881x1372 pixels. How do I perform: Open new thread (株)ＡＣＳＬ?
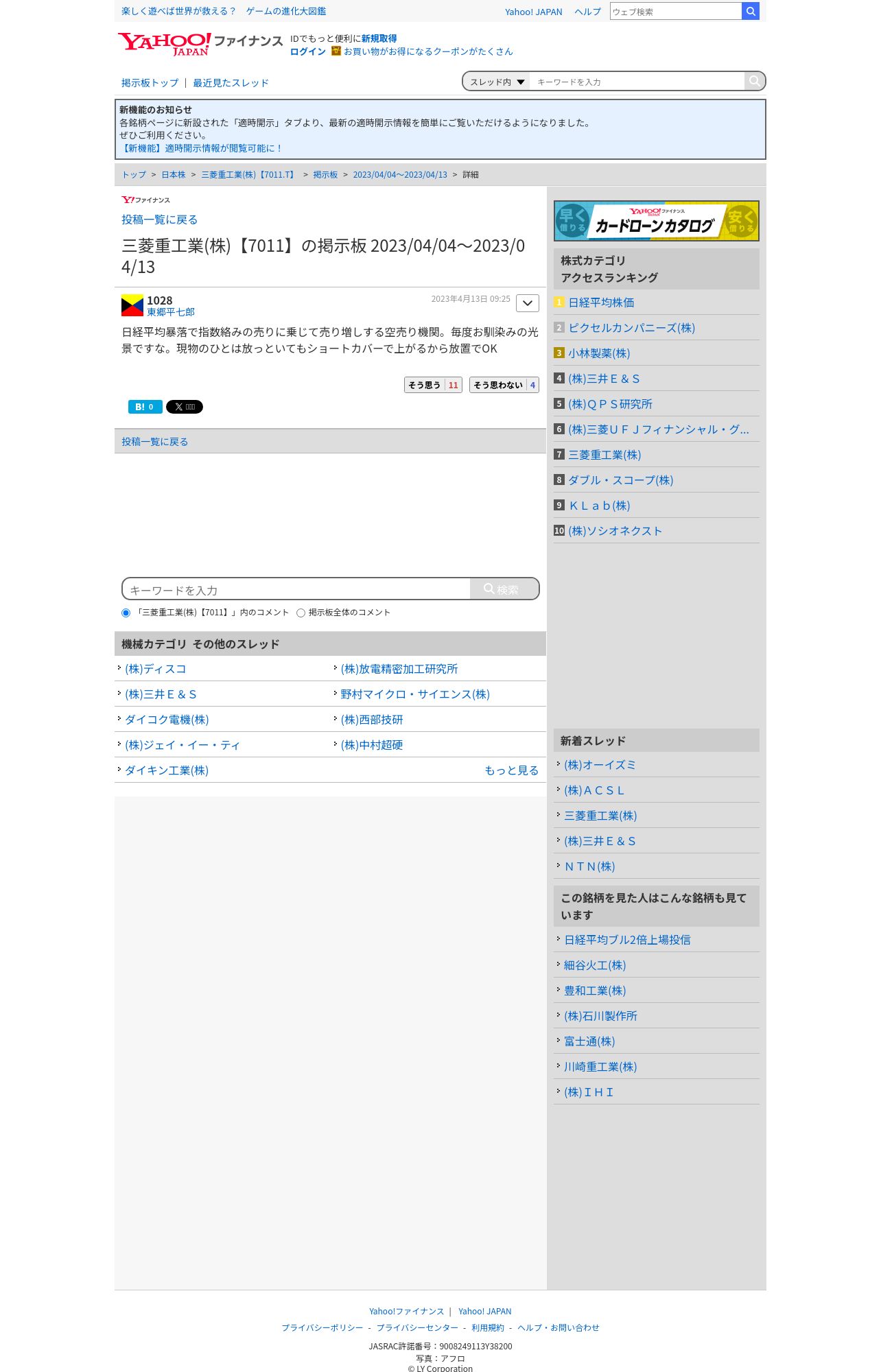click(594, 790)
